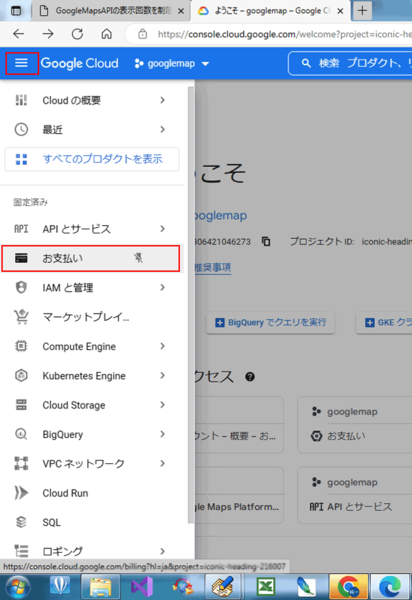Click the IAM shield icon
Image resolution: width=412 pixels, height=600 pixels.
(x=21, y=288)
